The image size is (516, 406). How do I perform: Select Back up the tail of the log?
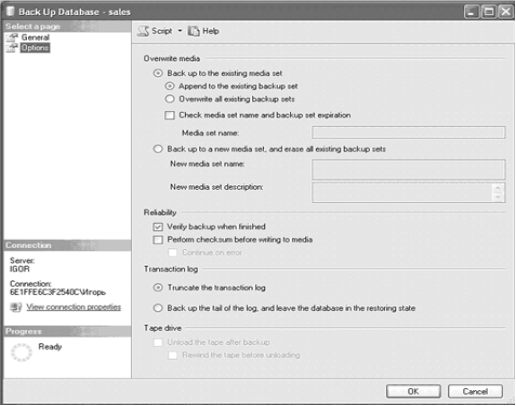158,308
